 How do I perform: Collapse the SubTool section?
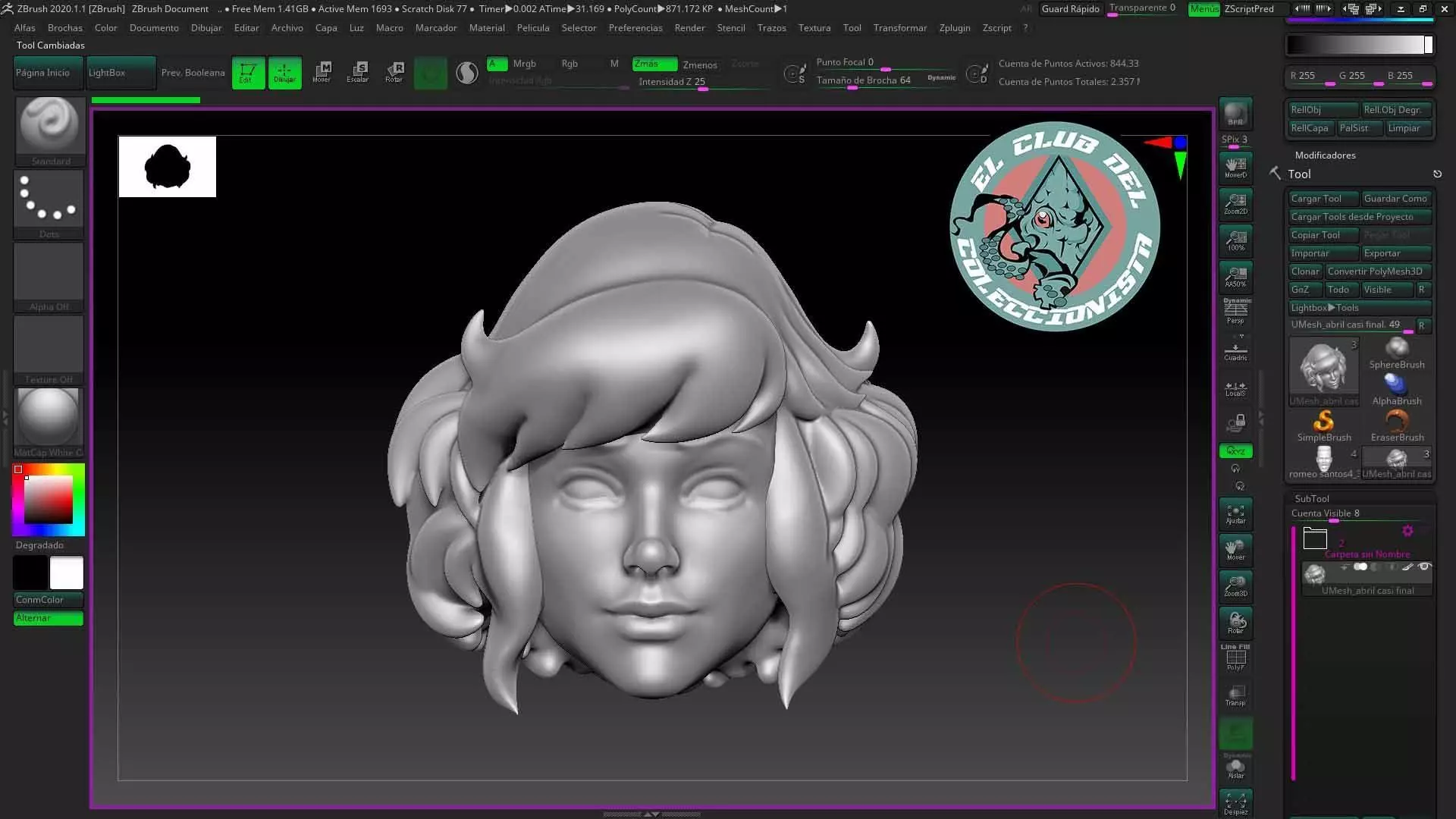1311,498
